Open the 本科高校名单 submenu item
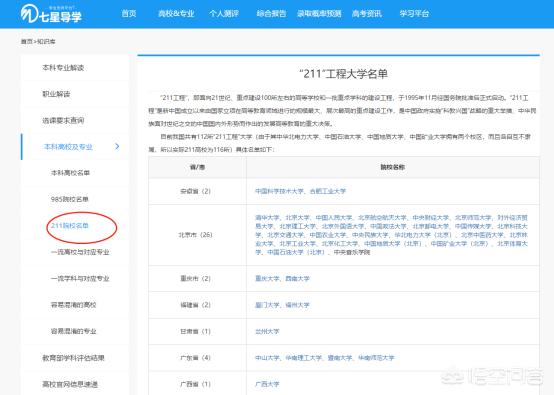The width and height of the screenshot is (554, 395). click(70, 173)
